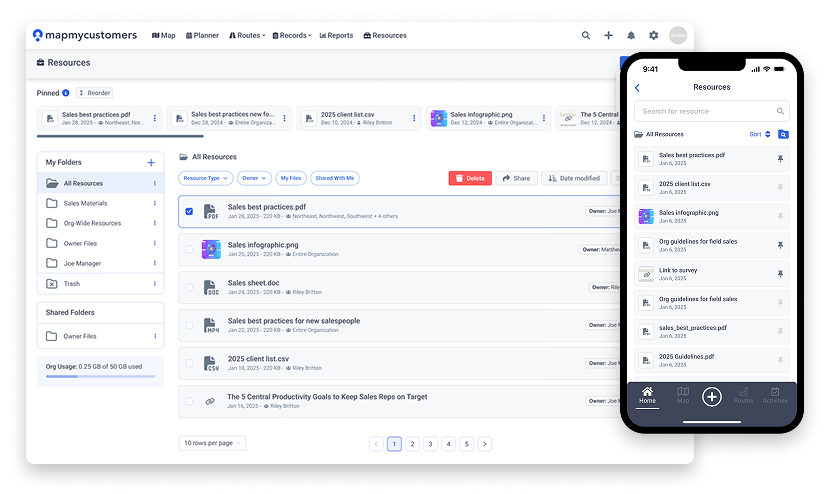Screen dimensions: 832x494
Task: Select the Sales infographic.png checkbox
Action: (x=190, y=249)
